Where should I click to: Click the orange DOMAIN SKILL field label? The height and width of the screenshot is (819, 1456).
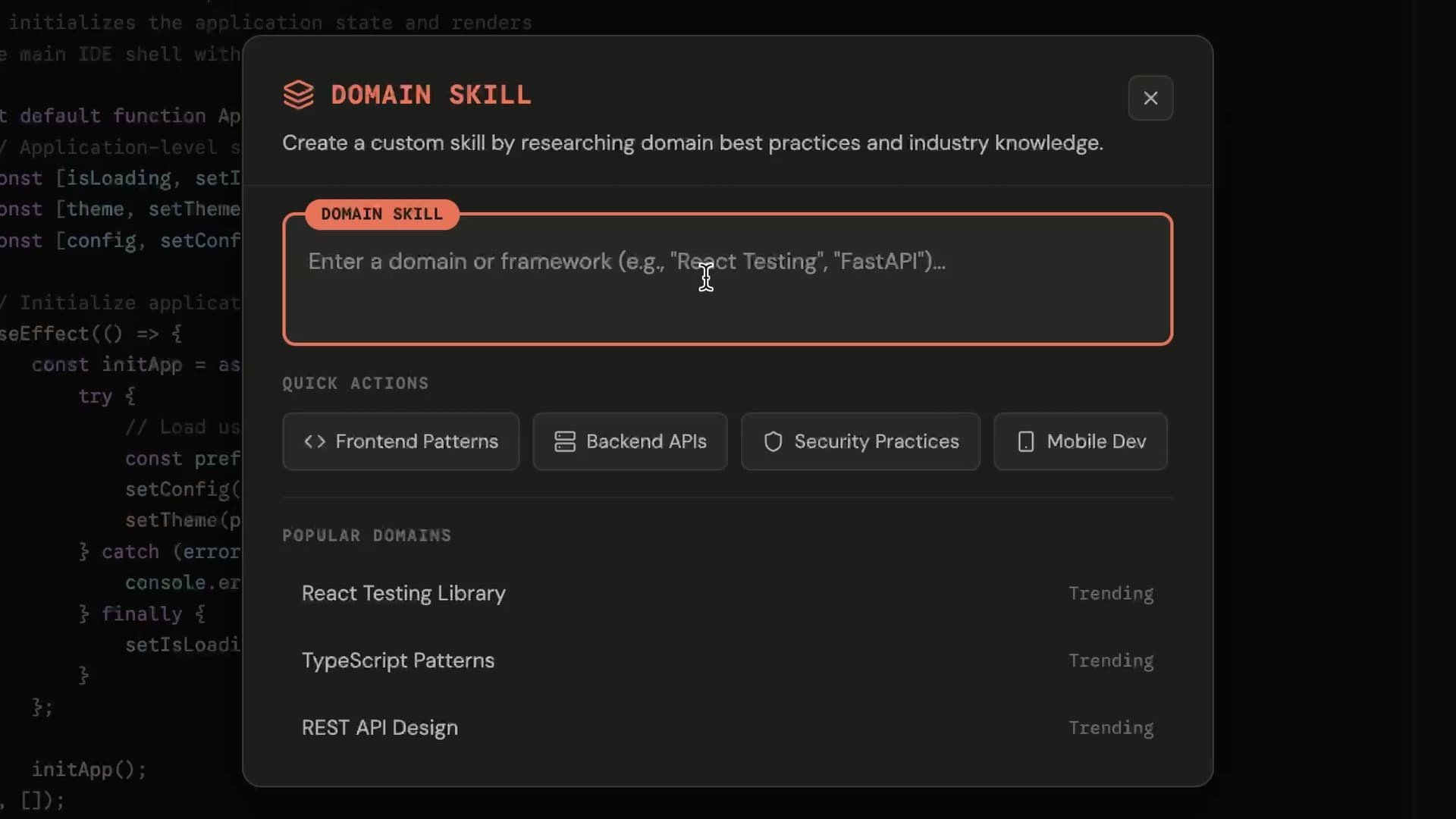coord(381,214)
